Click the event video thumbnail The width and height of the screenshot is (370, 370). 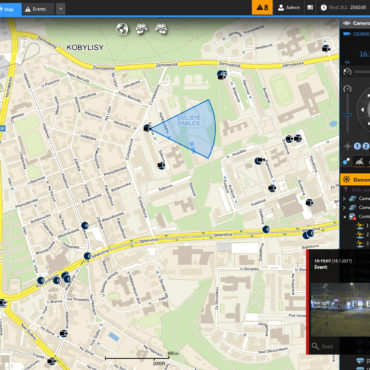(x=340, y=309)
